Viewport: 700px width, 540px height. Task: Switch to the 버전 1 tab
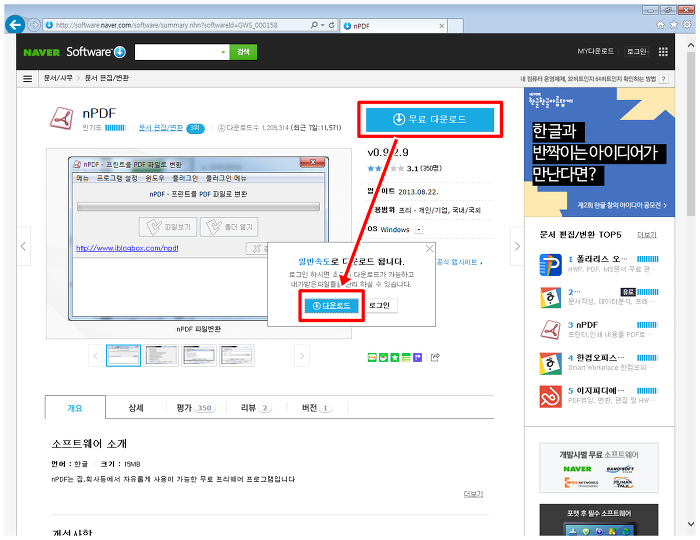pyautogui.click(x=317, y=408)
